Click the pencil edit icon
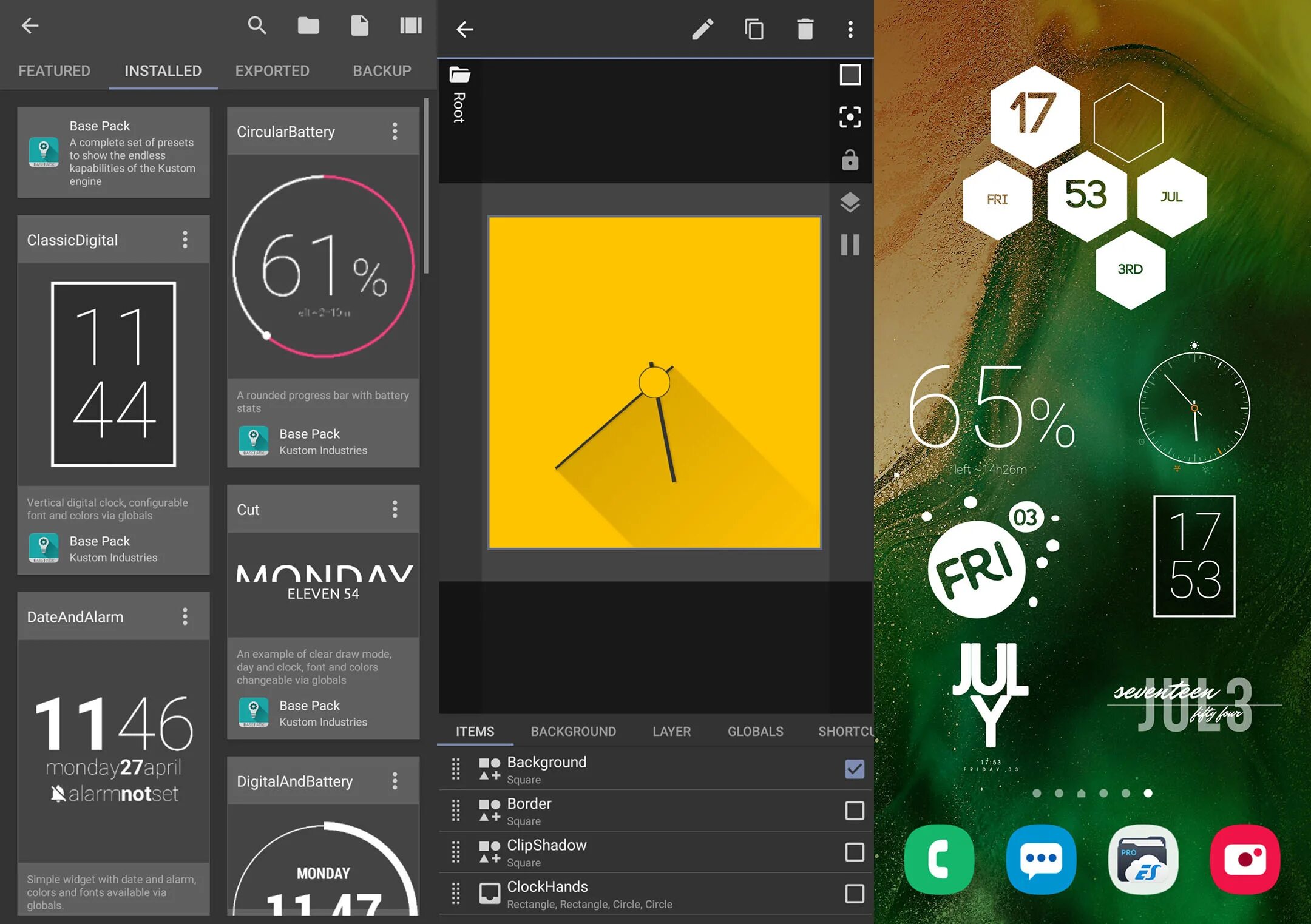The image size is (1311, 924). (702, 29)
